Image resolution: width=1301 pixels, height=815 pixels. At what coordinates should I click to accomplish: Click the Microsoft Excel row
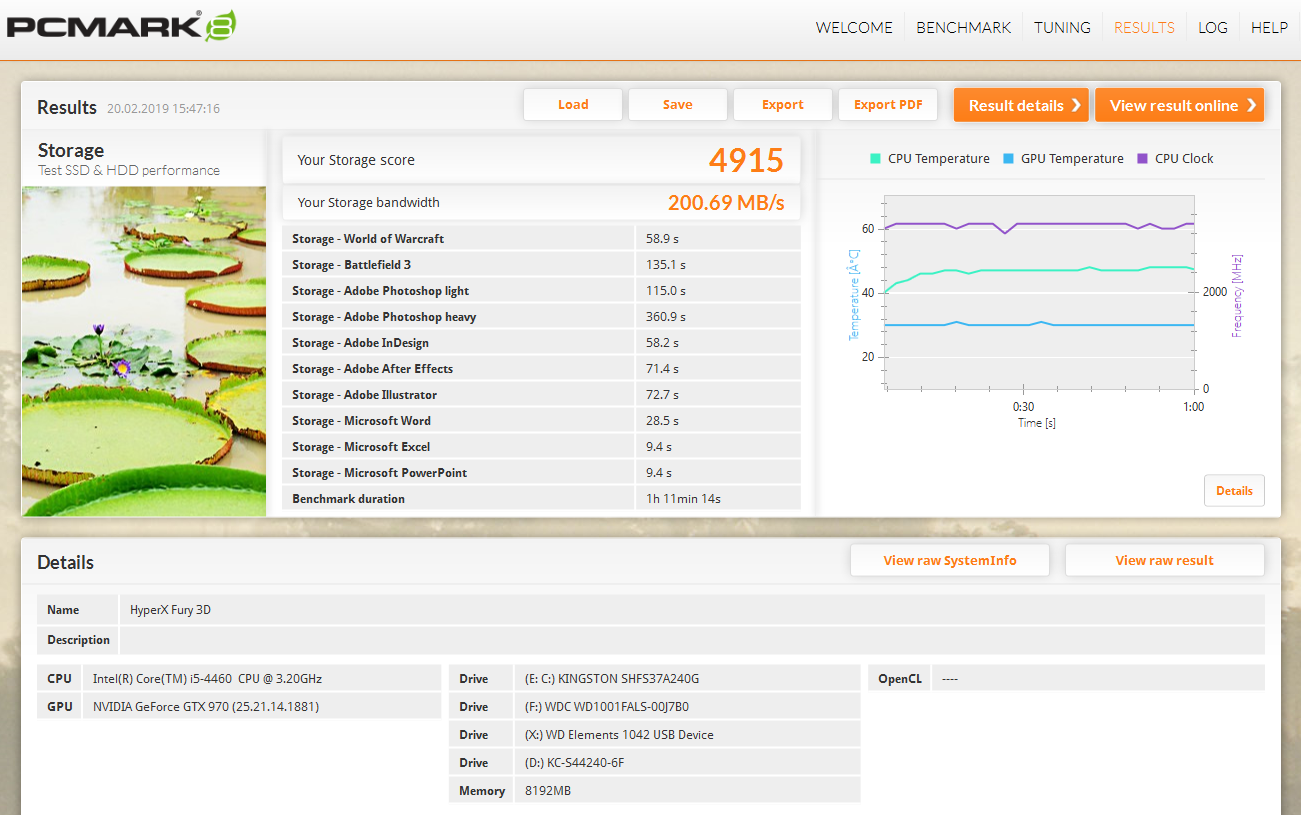click(x=541, y=447)
